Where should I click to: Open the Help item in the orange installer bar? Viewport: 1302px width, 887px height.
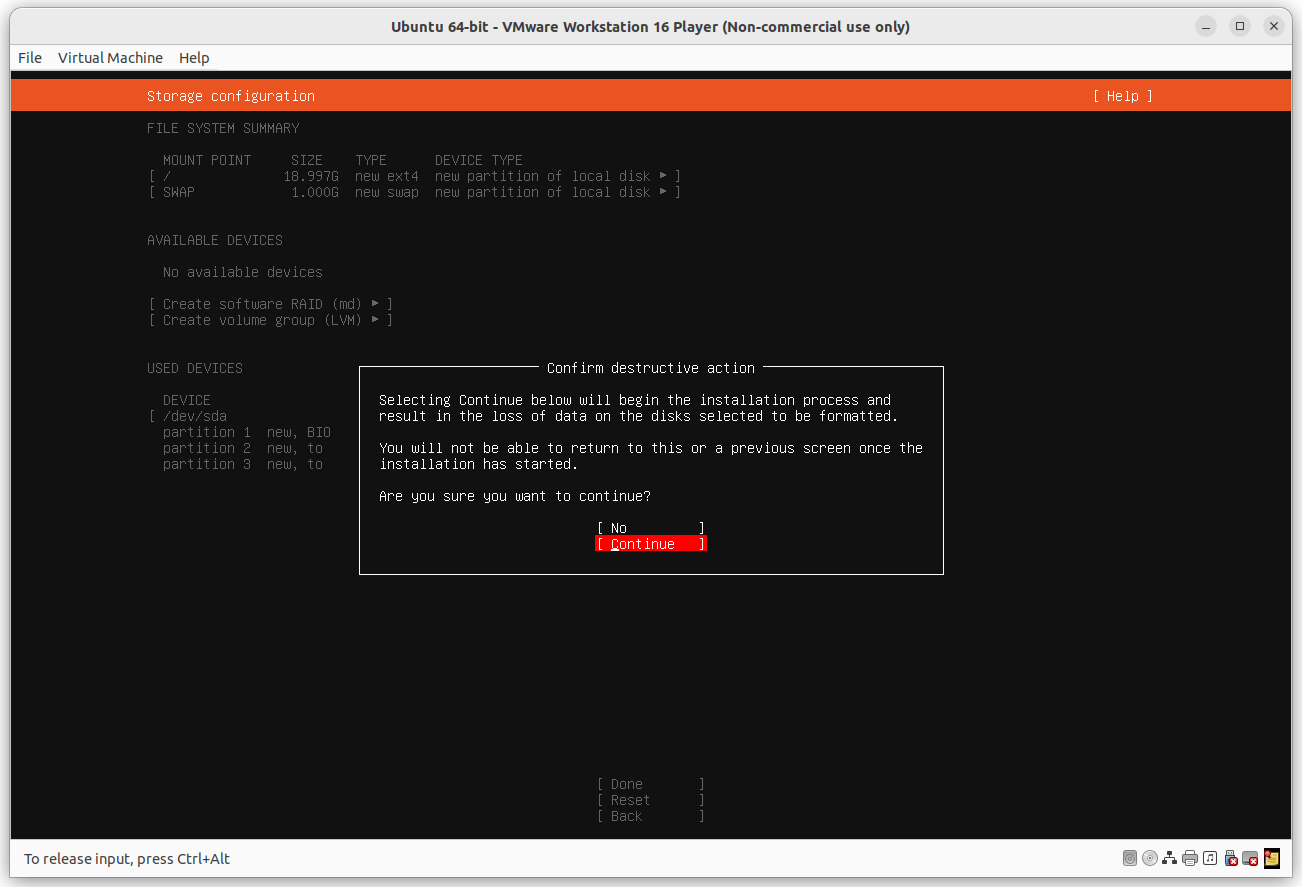[x=1122, y=95]
